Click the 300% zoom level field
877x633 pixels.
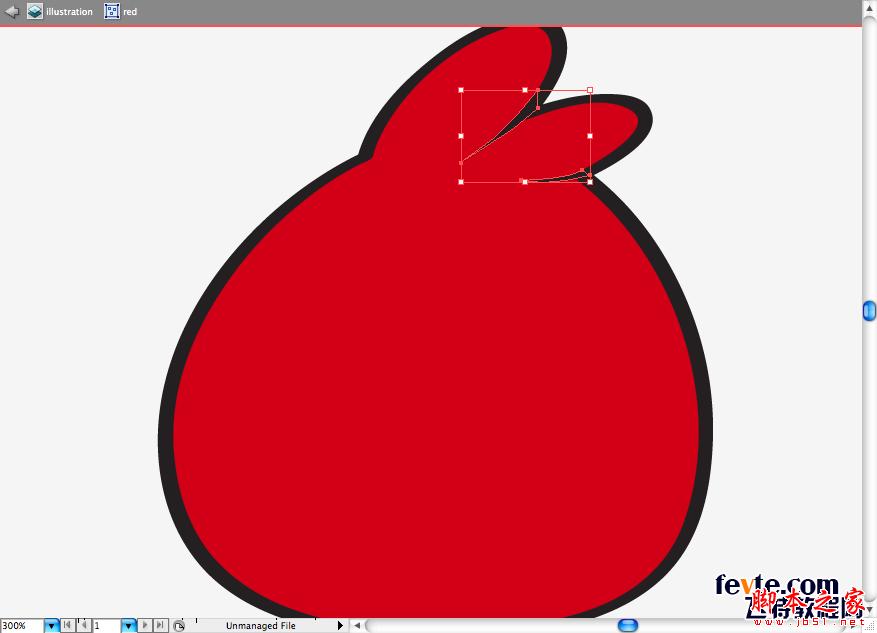(x=22, y=625)
